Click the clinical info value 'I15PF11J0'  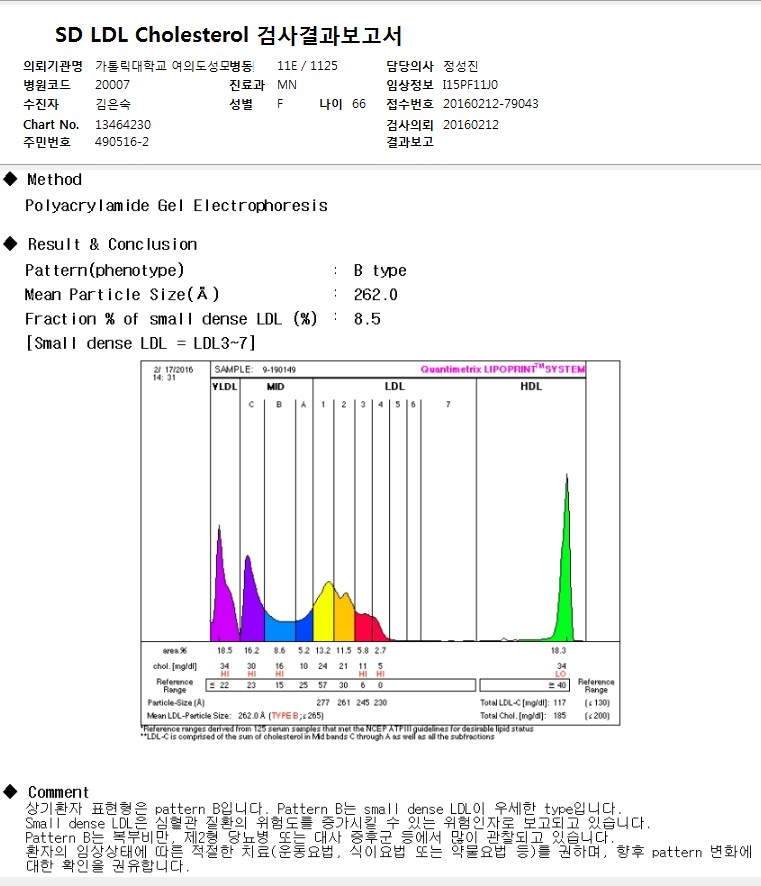pos(470,85)
